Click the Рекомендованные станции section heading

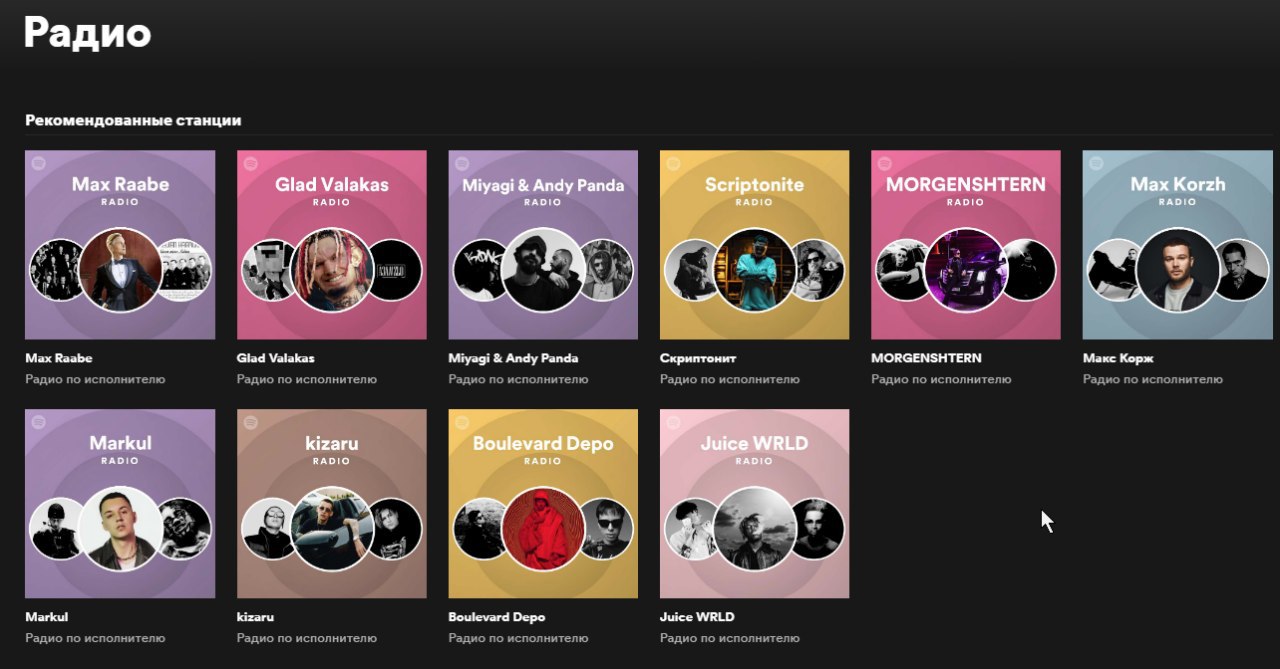click(133, 120)
